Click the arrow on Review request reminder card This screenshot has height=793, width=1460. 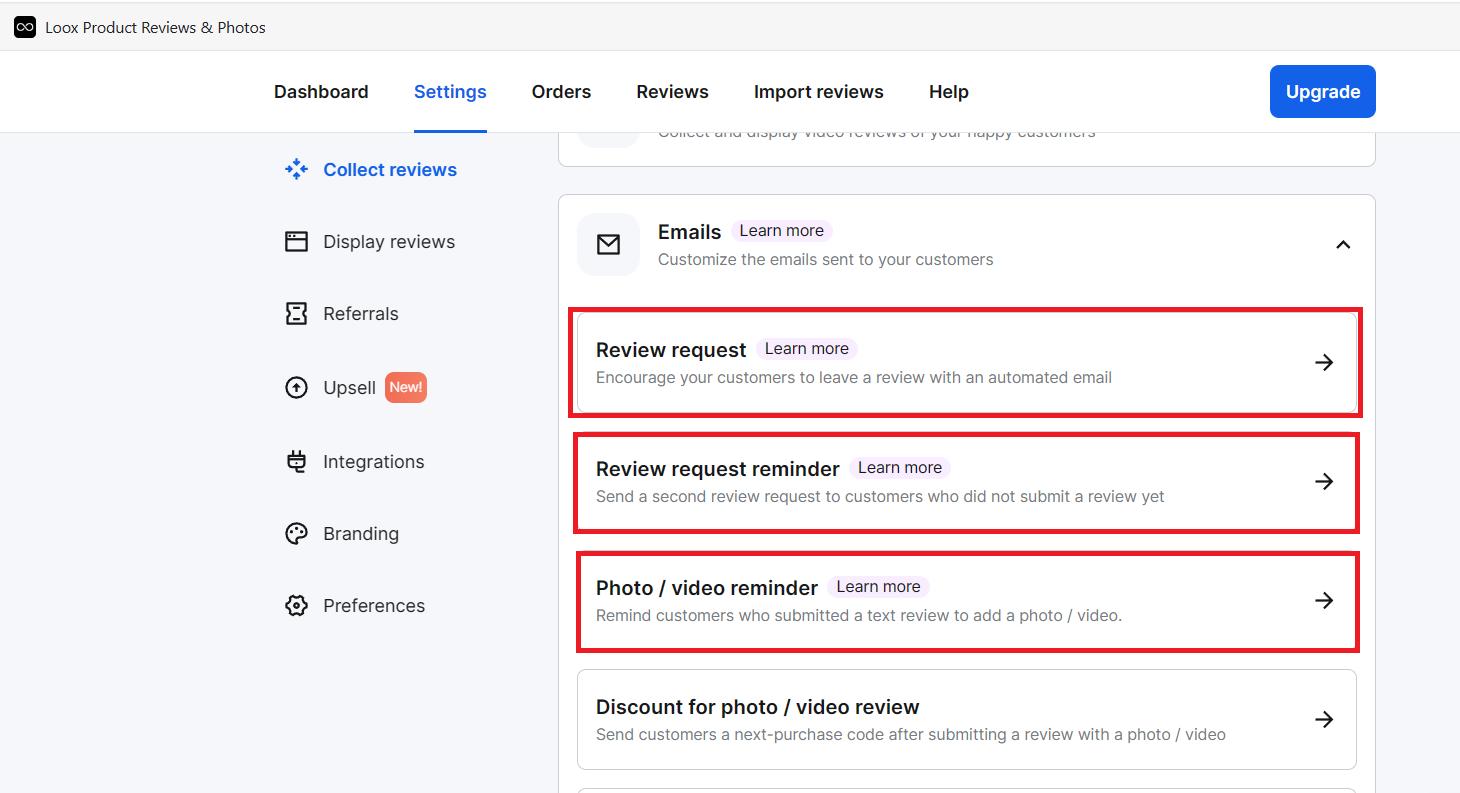1324,481
